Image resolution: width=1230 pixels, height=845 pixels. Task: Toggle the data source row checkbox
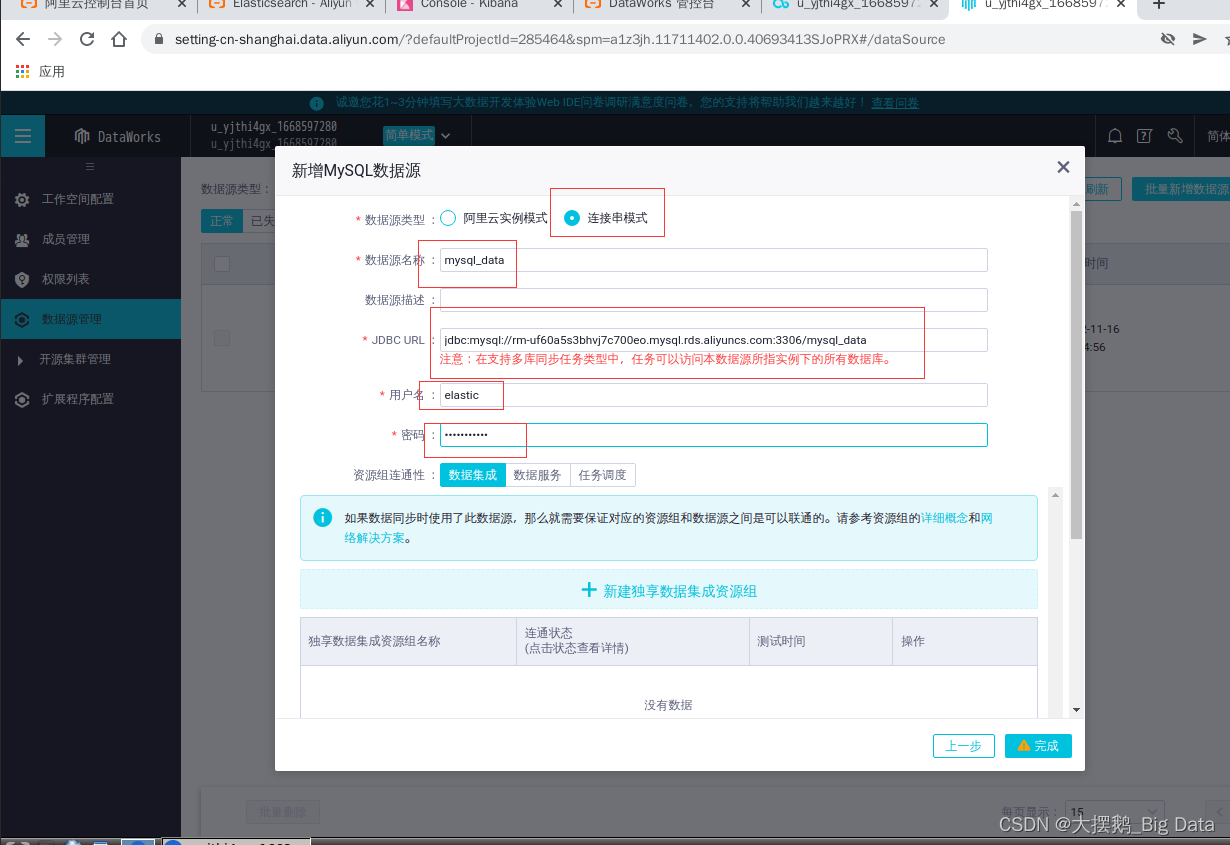(x=222, y=339)
